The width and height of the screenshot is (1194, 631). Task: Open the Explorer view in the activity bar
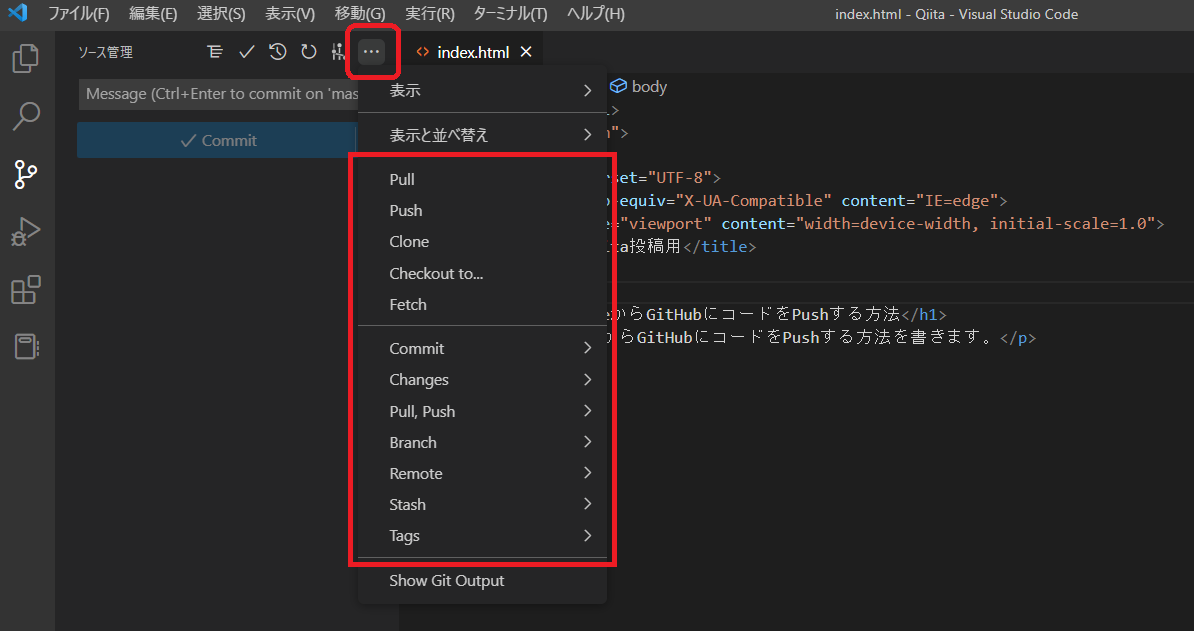25,58
